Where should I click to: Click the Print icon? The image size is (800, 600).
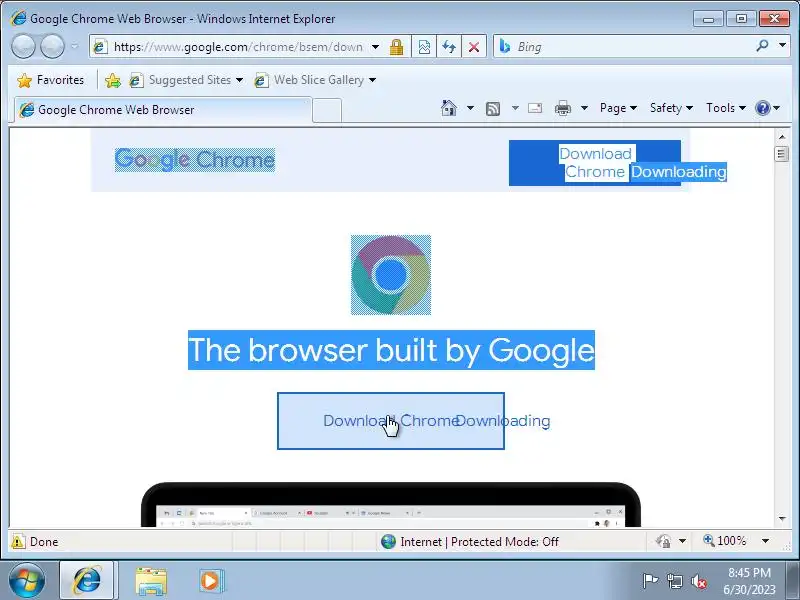pyautogui.click(x=563, y=108)
